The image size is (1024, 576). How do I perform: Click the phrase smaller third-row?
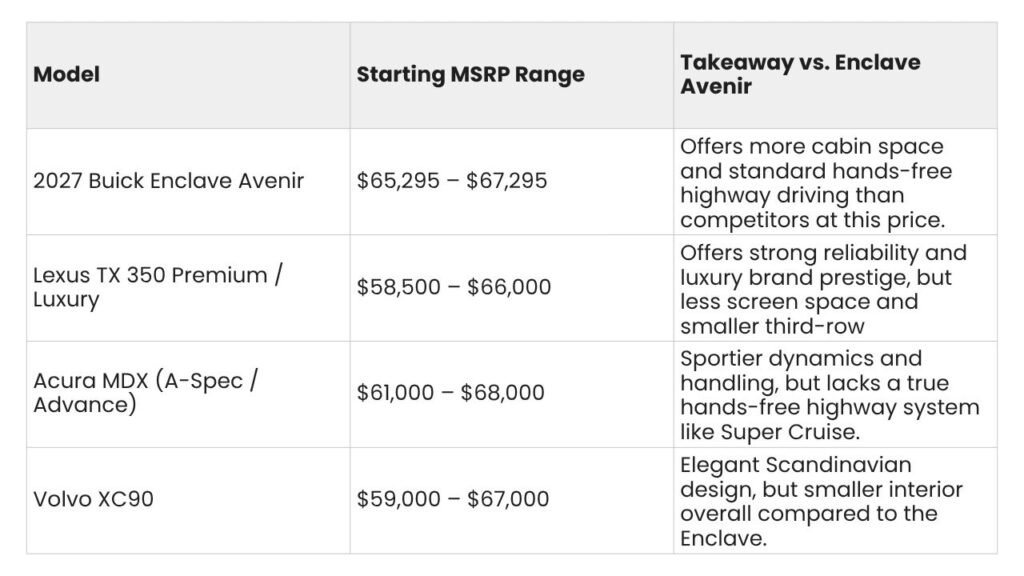[772, 327]
